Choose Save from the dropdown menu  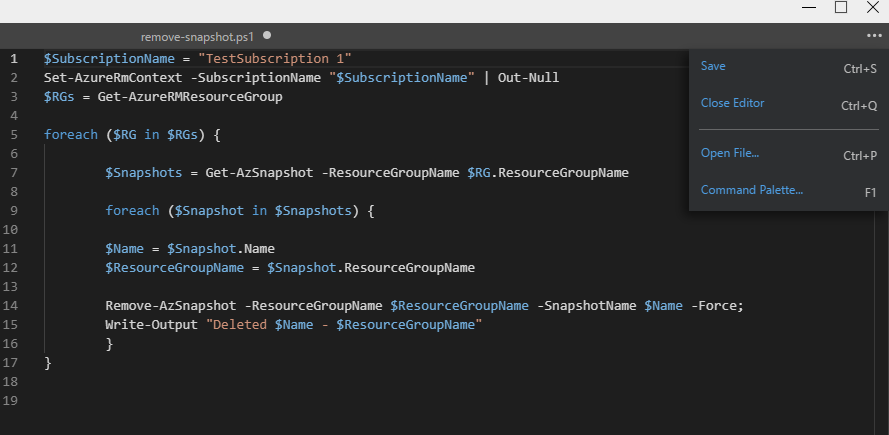[x=713, y=66]
